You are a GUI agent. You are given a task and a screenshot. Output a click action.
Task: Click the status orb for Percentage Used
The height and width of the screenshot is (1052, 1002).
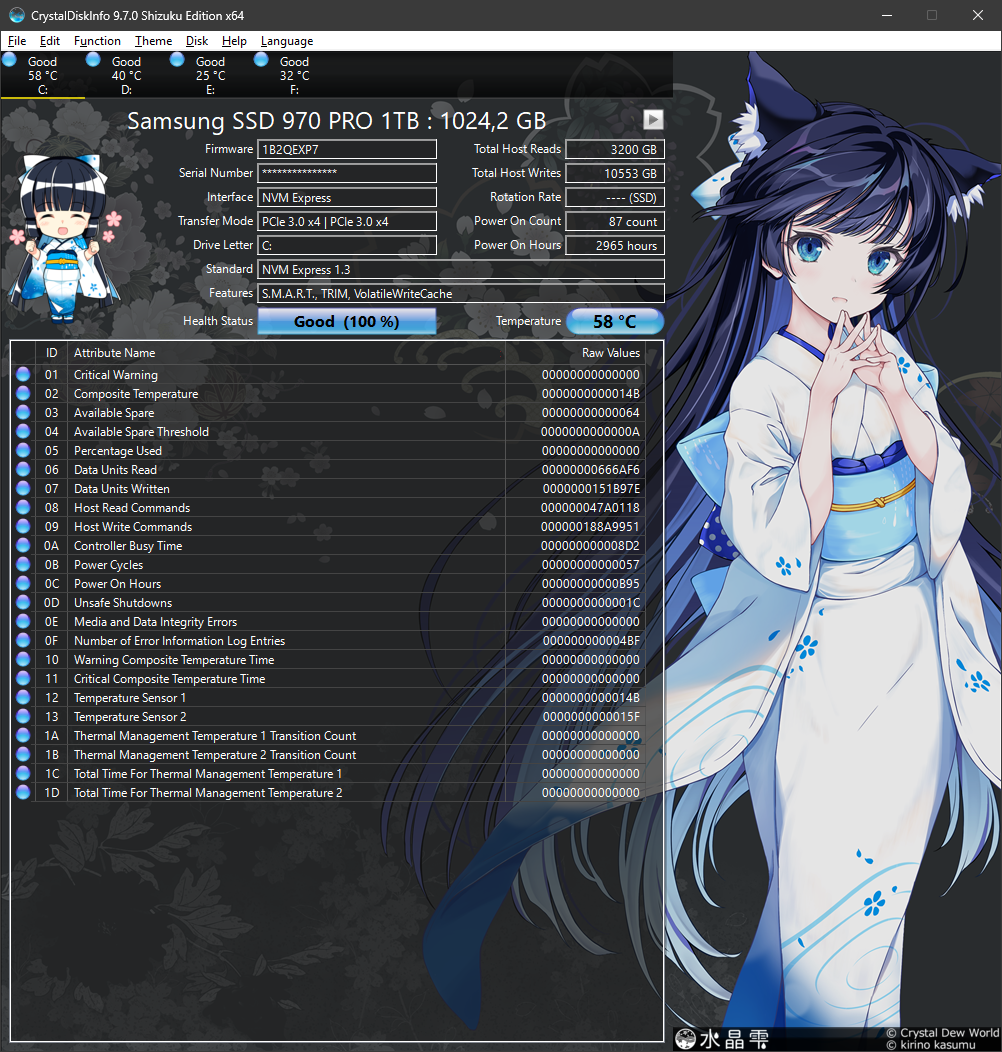[23, 450]
